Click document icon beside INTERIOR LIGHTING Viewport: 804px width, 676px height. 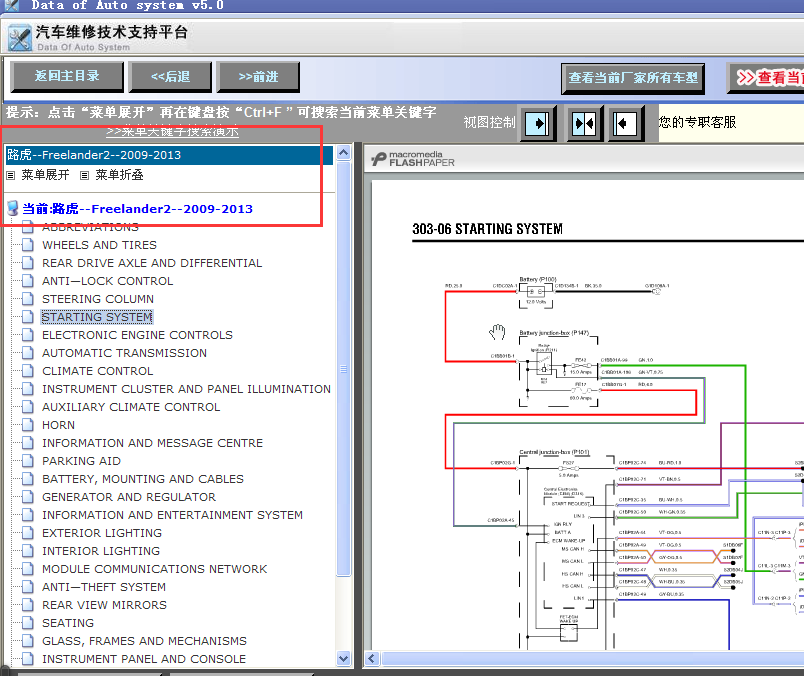[28, 551]
